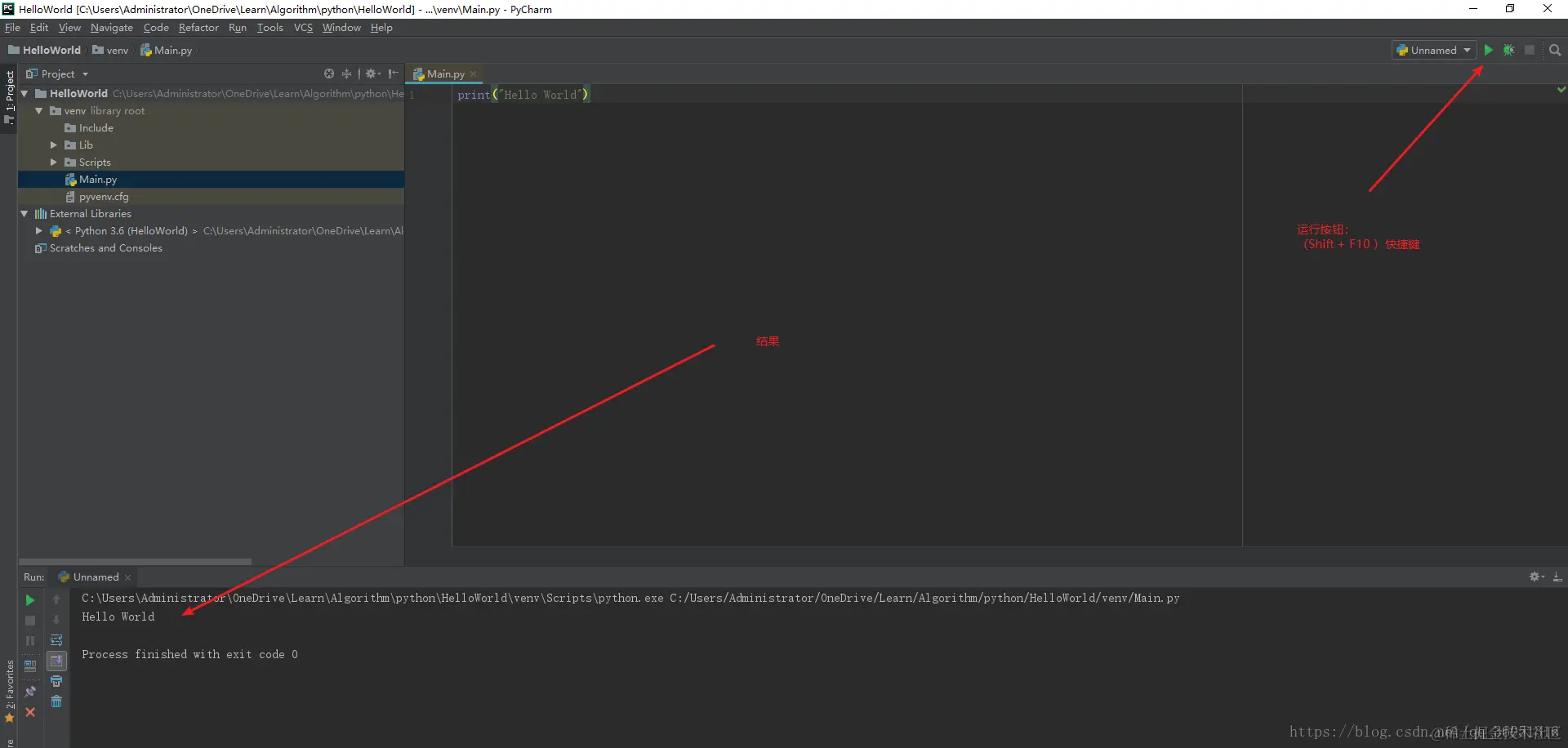The height and width of the screenshot is (748, 1568).
Task: Open the Project view selector dropdown
Action: 57,73
